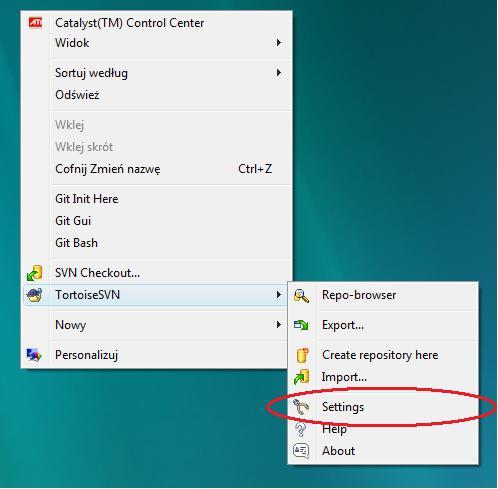This screenshot has height=489, width=498.
Task: Expand the Sortuj według submenu arrow
Action: (279, 73)
